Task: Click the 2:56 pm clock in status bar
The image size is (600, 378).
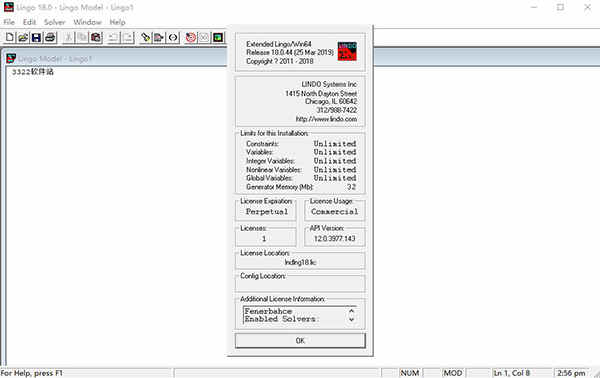Action: point(571,373)
